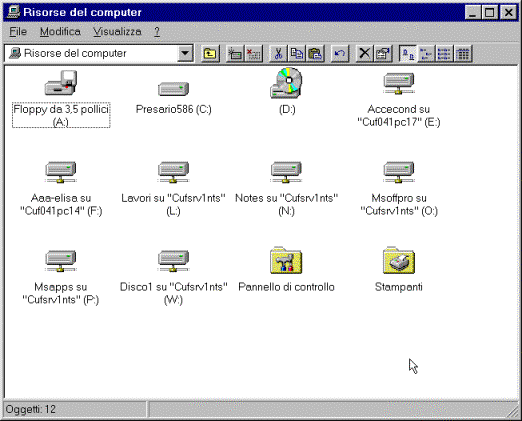The image size is (522, 421).
Task: Expand the Risorse del computer location dropdown
Action: click(x=185, y=53)
